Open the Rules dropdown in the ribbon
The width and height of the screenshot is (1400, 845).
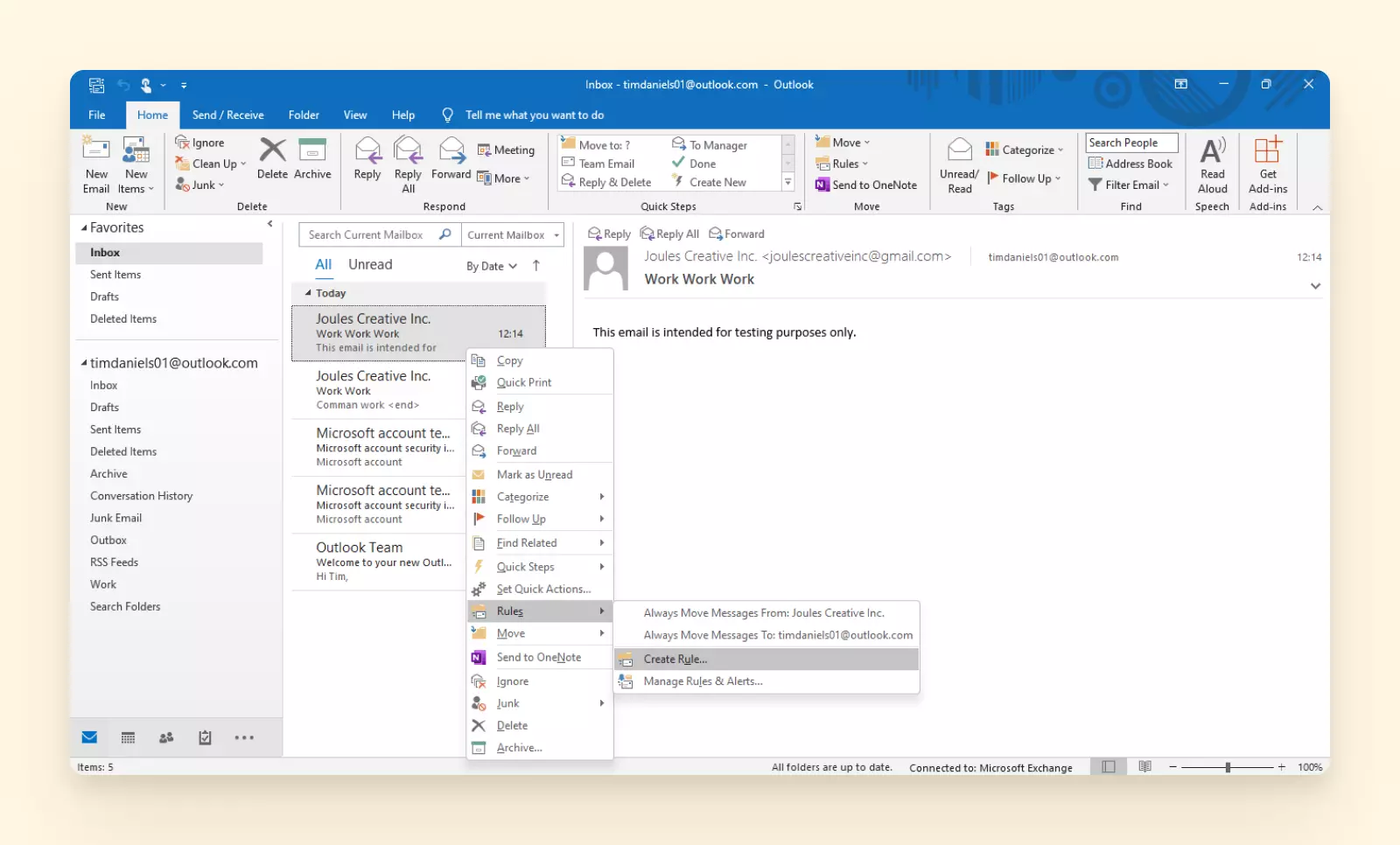842,164
